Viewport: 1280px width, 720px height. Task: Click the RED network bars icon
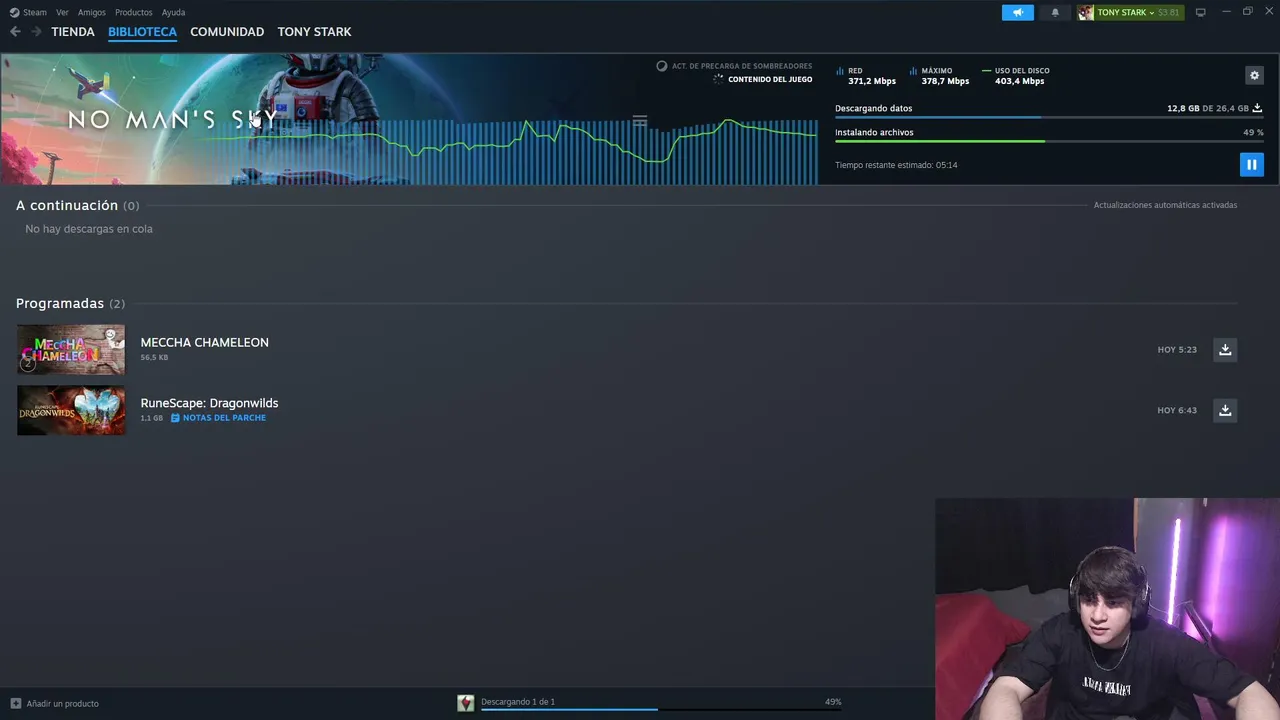click(840, 71)
